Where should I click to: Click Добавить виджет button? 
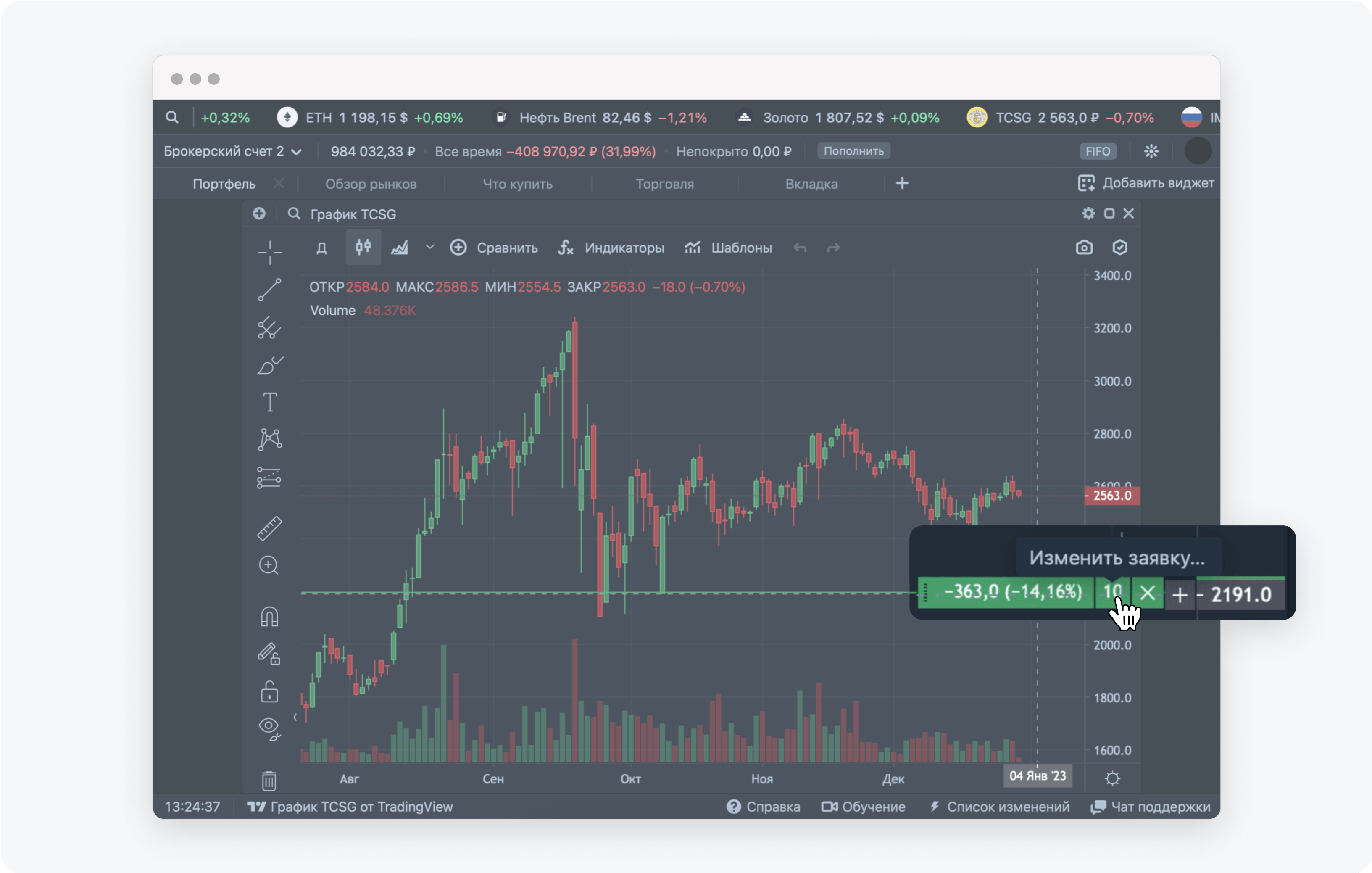click(x=1146, y=184)
